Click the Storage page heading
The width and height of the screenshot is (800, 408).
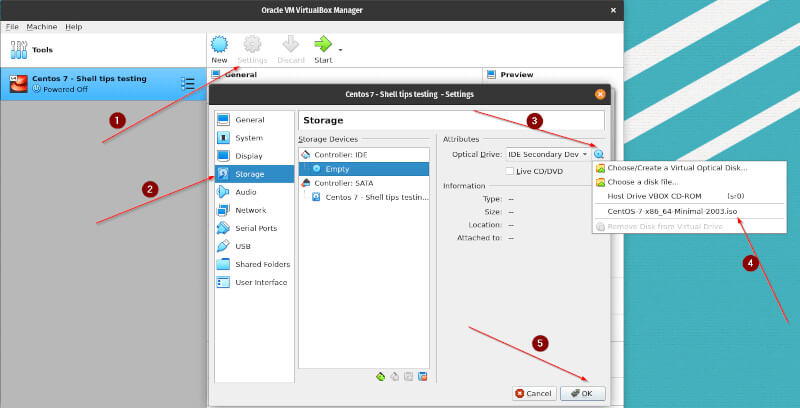pyautogui.click(x=323, y=120)
